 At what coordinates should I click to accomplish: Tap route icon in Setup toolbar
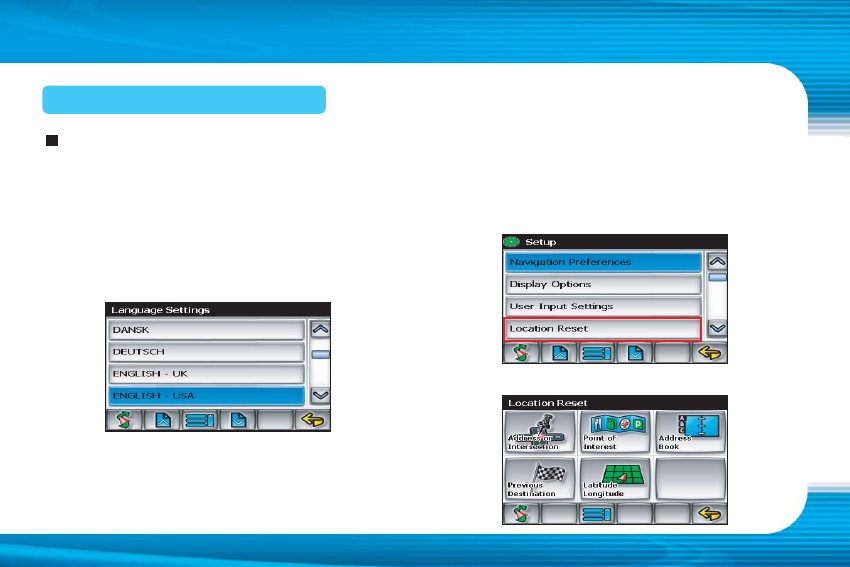(521, 353)
